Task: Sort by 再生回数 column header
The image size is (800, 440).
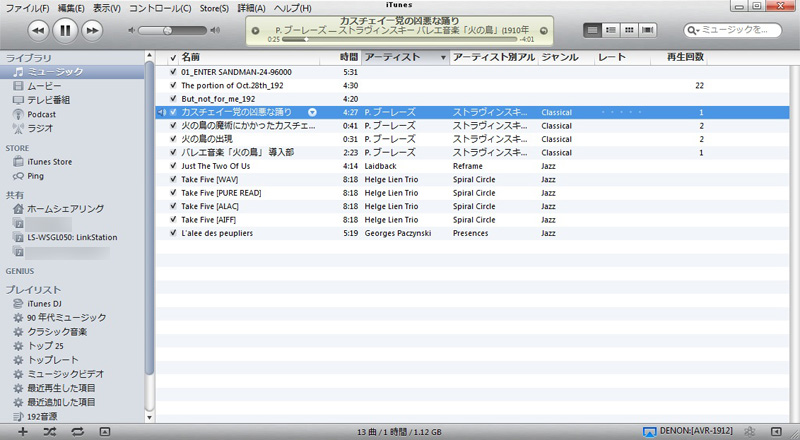Action: click(679, 57)
